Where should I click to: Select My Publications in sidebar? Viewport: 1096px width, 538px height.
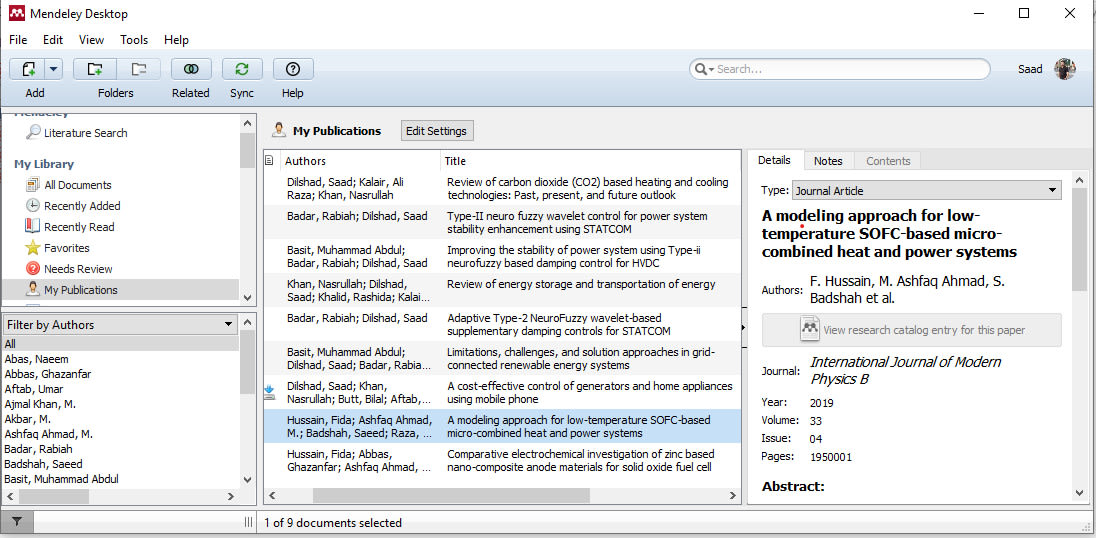click(120, 290)
